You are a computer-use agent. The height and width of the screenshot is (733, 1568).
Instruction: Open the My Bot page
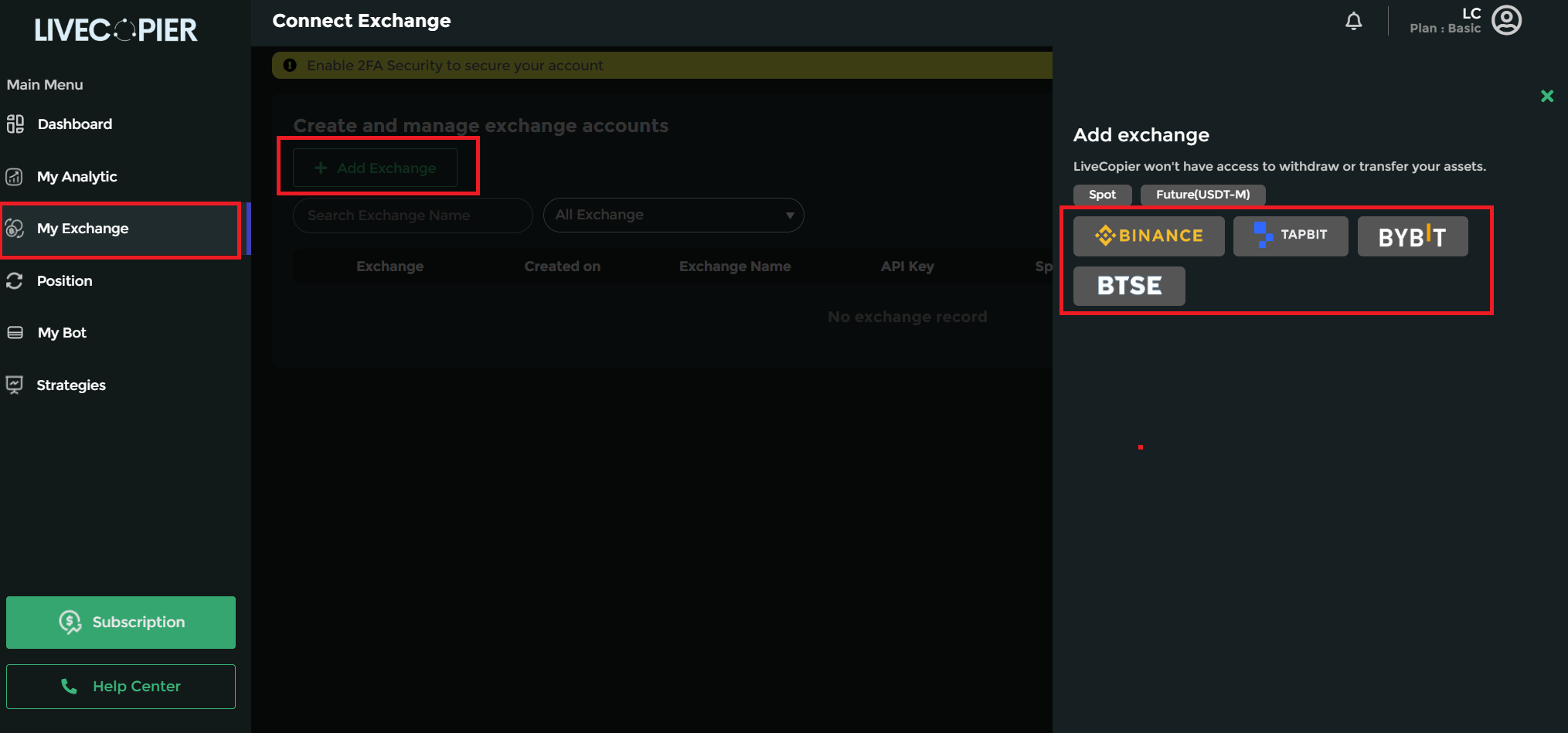tap(62, 333)
